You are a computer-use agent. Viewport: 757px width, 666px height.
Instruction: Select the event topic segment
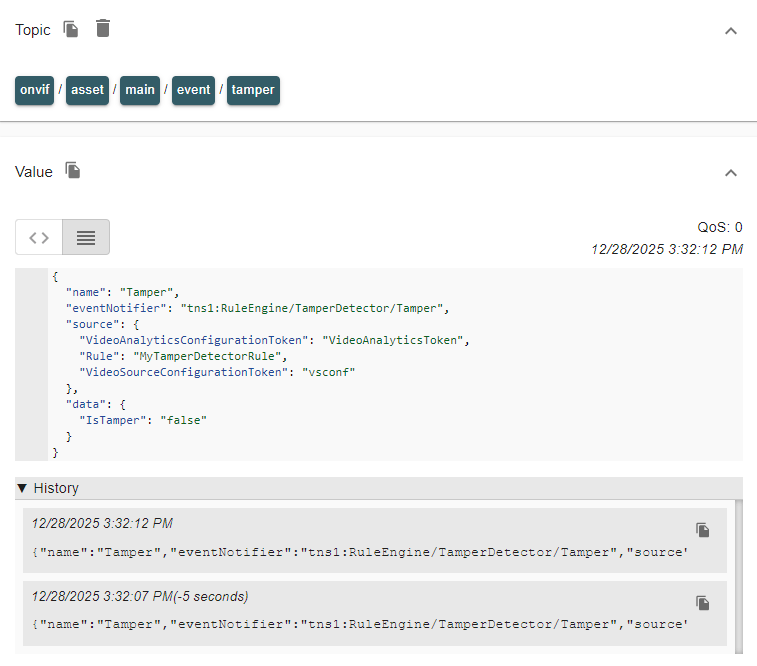point(193,90)
